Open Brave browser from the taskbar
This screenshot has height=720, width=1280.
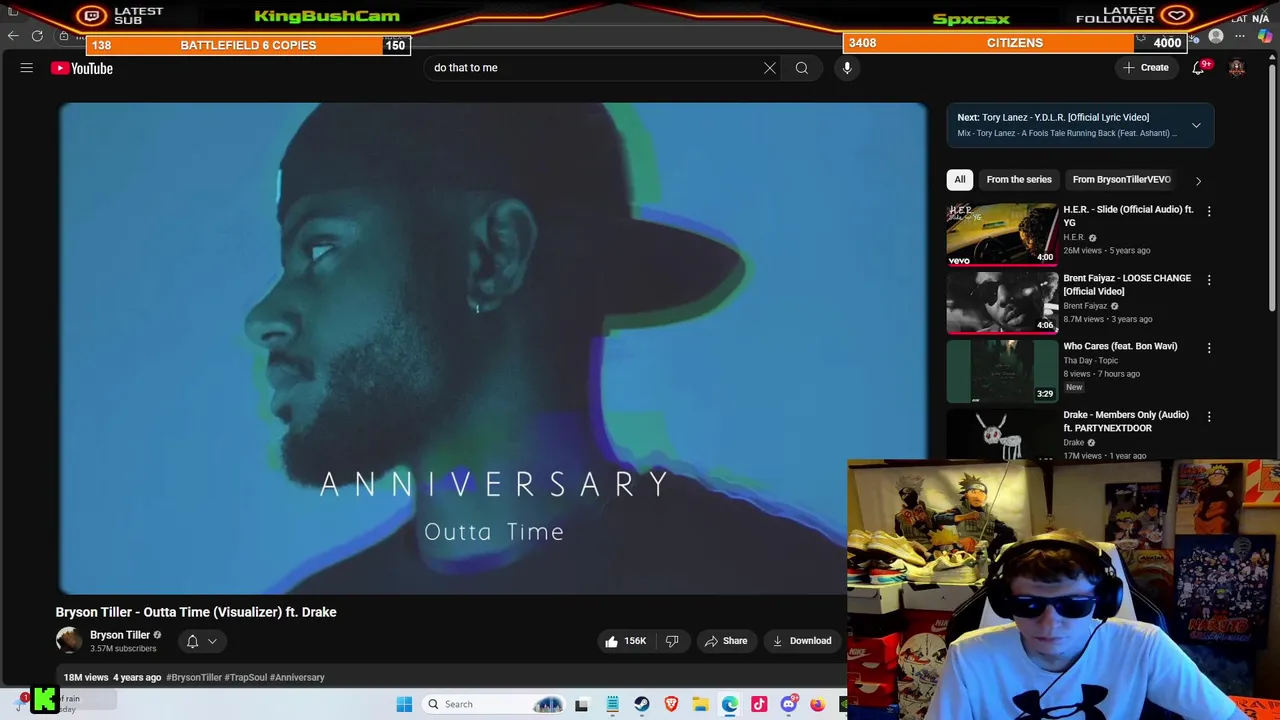coord(671,704)
